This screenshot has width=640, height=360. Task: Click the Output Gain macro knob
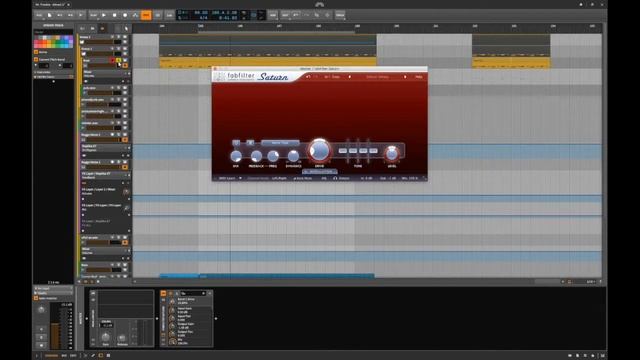tap(172, 326)
